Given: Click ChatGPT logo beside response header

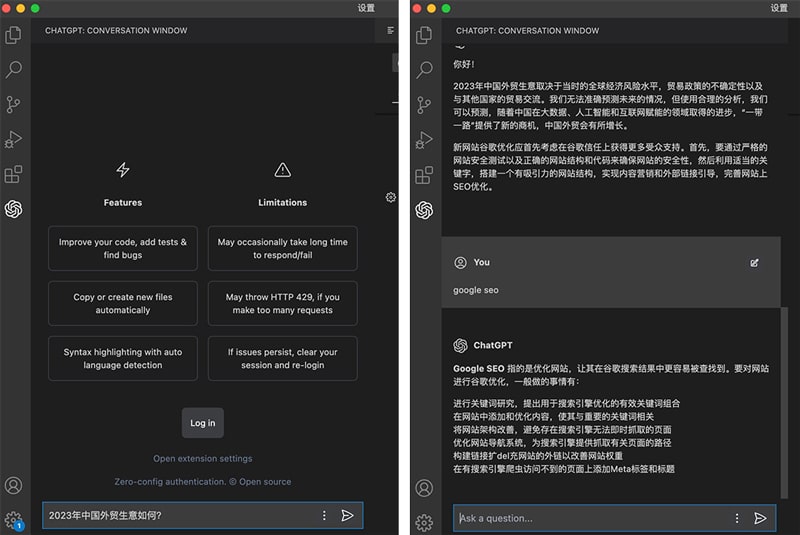Looking at the screenshot, I should [460, 345].
